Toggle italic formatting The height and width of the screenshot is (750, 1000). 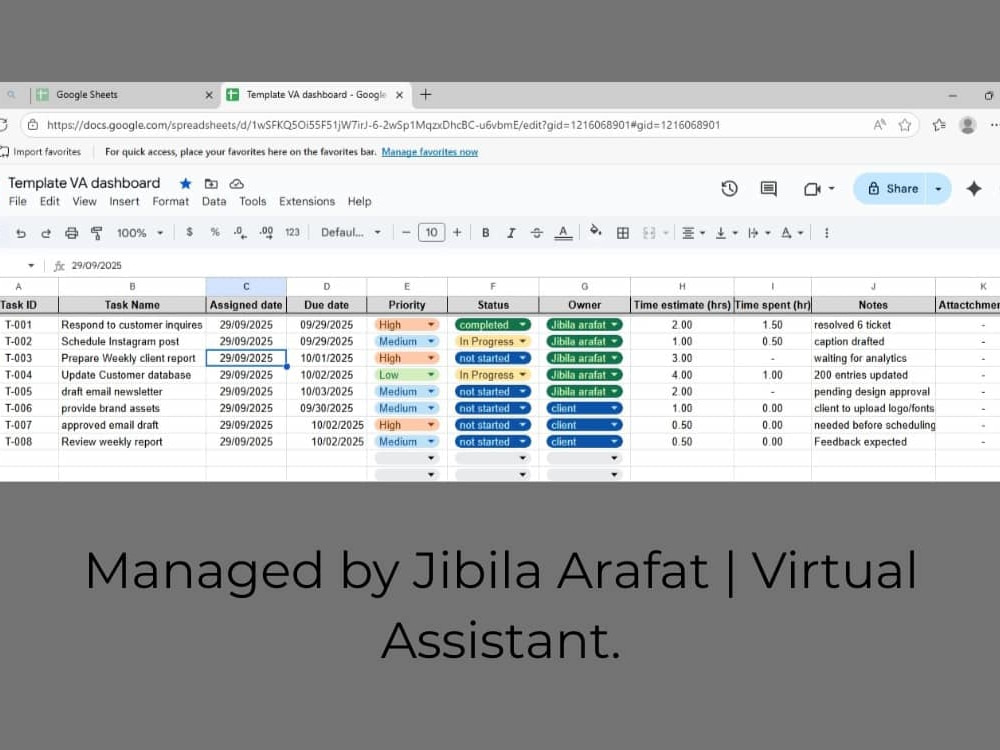pyautogui.click(x=511, y=233)
